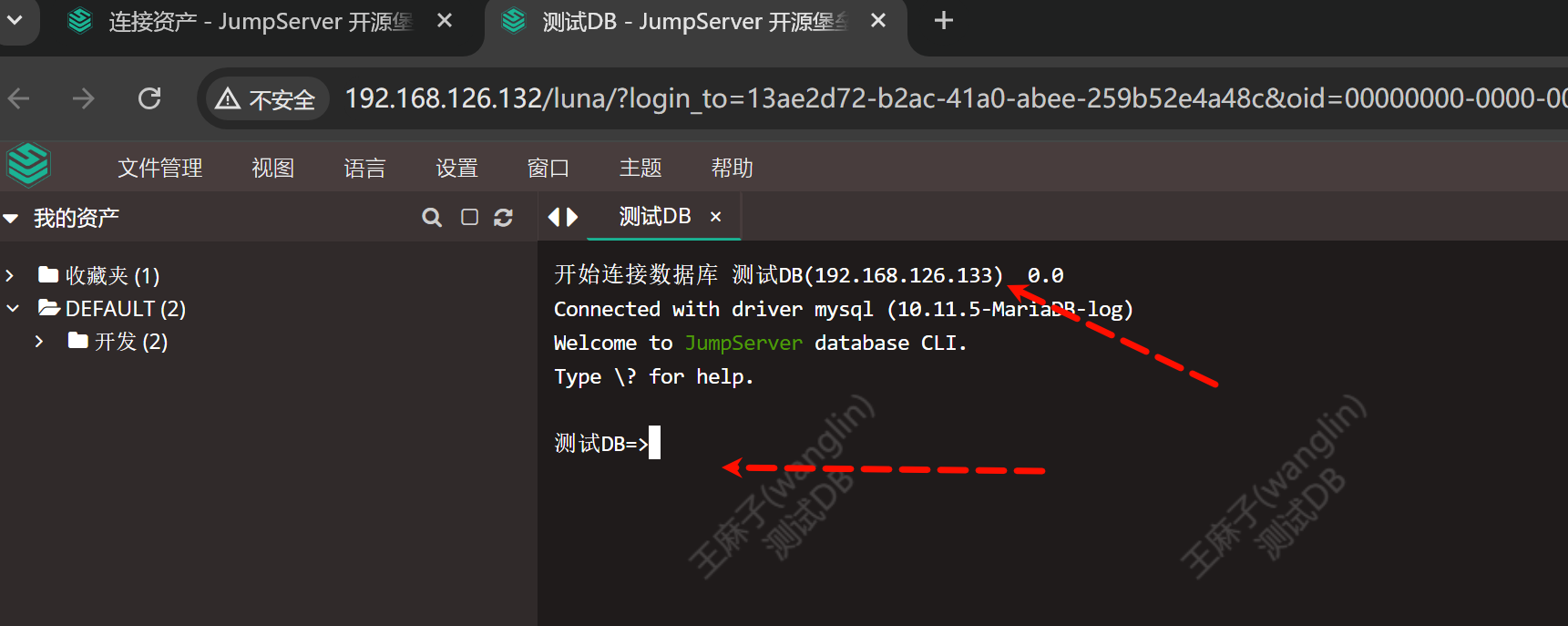The height and width of the screenshot is (626, 1568).
Task: Go back in browser history
Action: [x=19, y=98]
